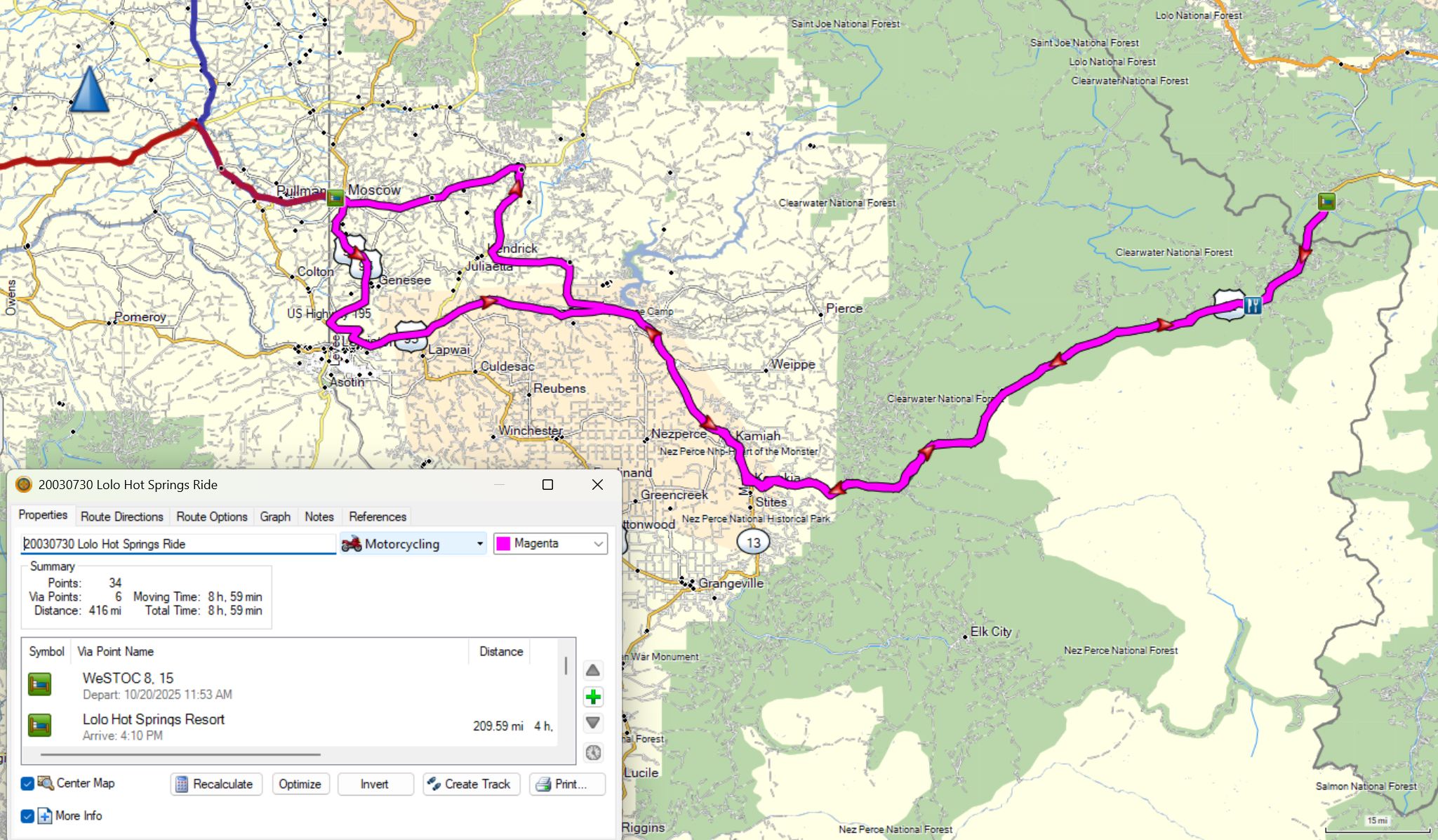
Task: Move via point up with arrow icon
Action: point(593,670)
